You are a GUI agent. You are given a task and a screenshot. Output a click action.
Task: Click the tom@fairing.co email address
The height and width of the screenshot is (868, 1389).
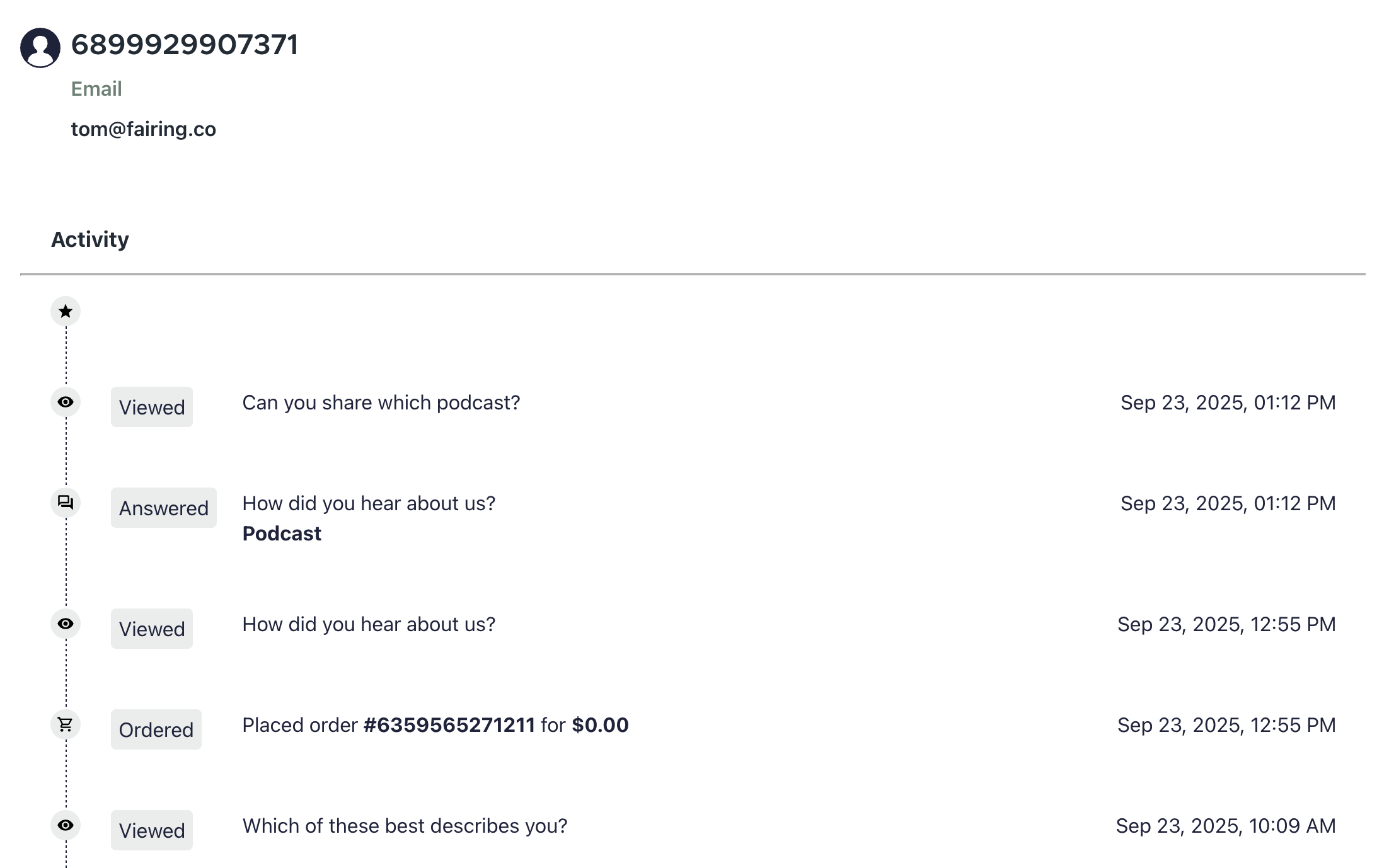click(143, 129)
